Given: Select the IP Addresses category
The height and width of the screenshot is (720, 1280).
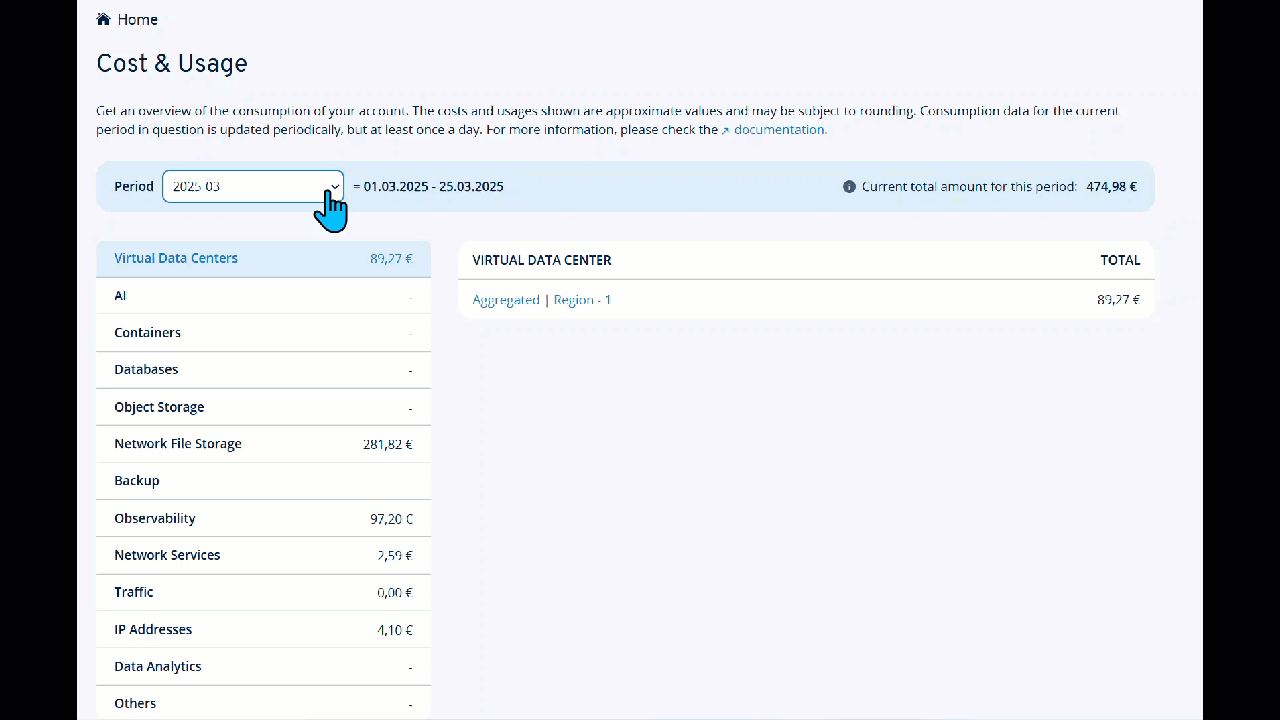Looking at the screenshot, I should coord(153,629).
